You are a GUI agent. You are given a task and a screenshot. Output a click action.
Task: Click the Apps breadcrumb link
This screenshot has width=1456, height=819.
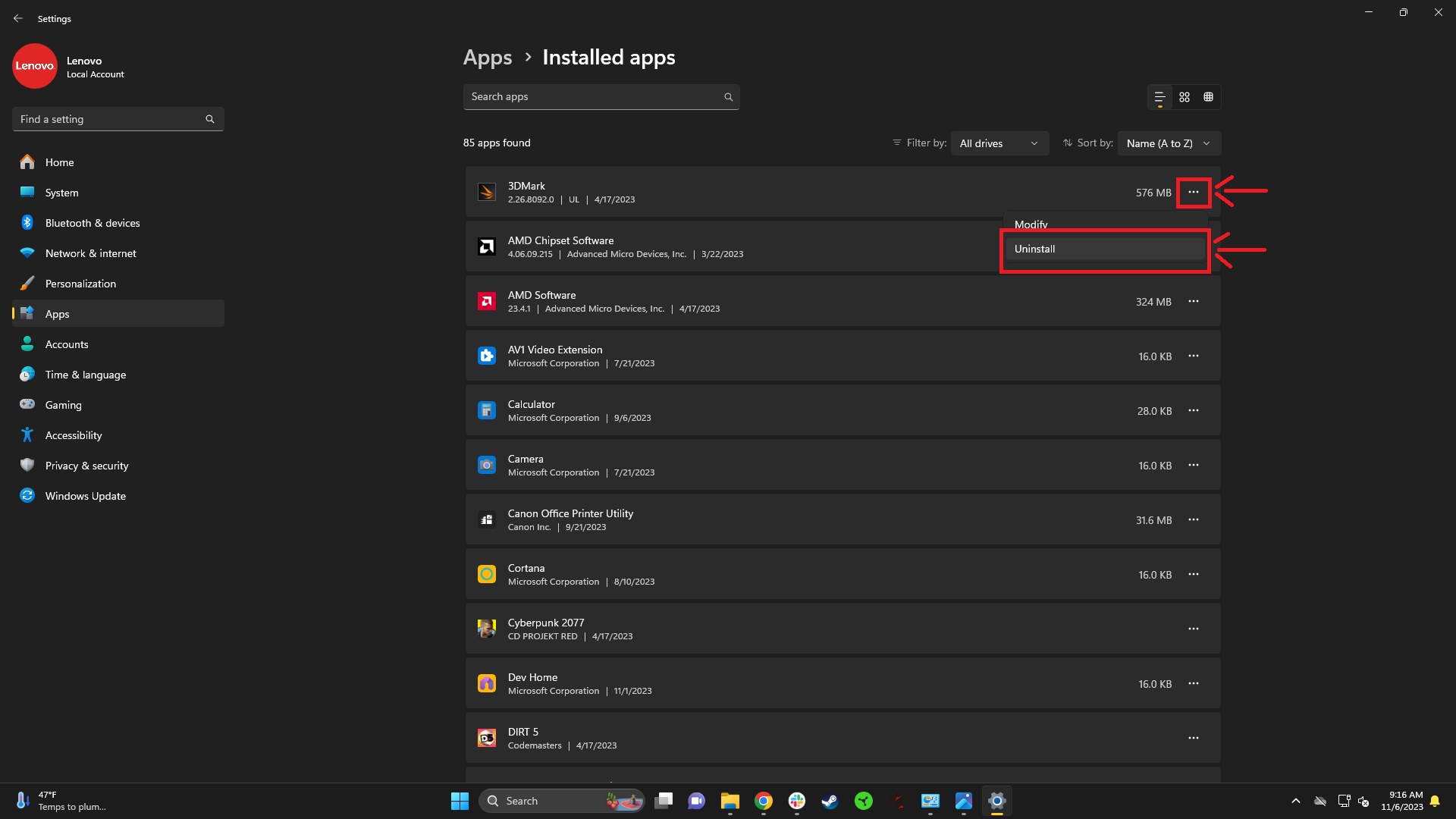click(x=488, y=58)
